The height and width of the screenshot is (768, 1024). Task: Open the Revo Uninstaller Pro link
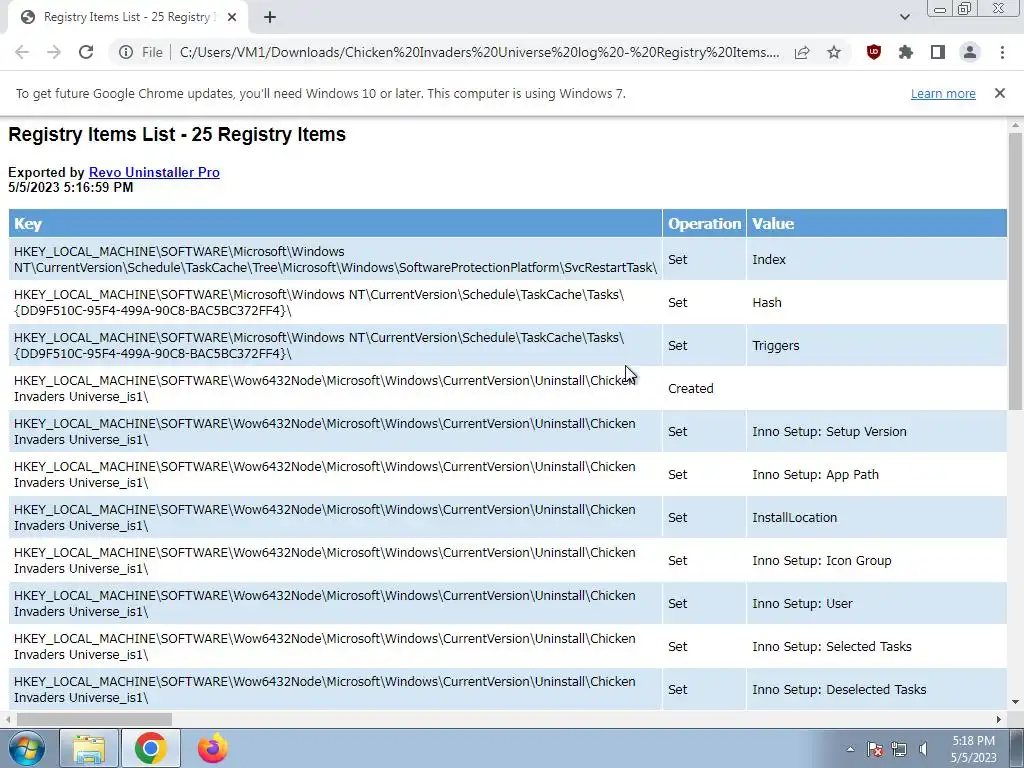pyautogui.click(x=154, y=172)
